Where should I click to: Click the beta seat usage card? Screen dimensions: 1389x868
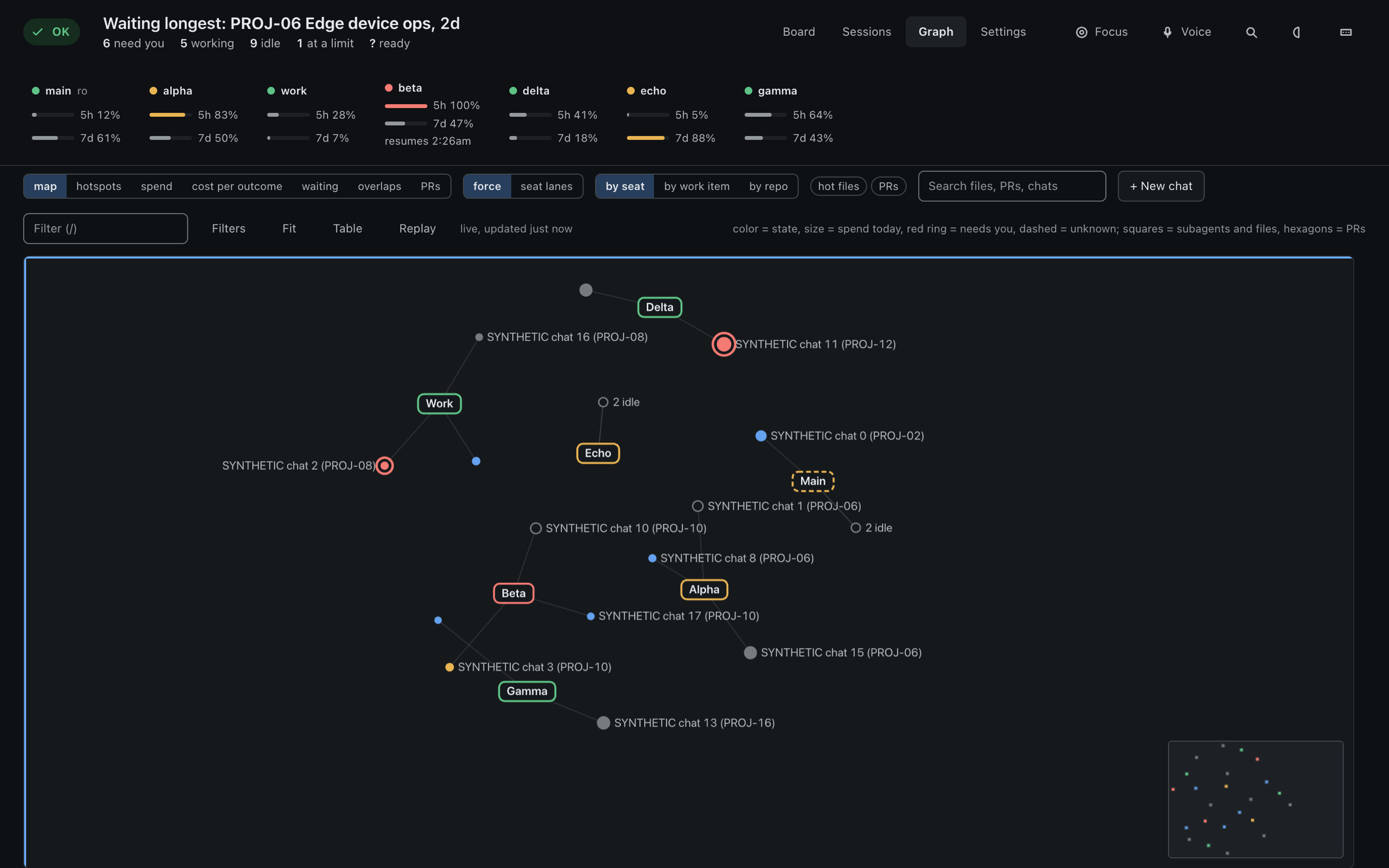click(x=432, y=114)
